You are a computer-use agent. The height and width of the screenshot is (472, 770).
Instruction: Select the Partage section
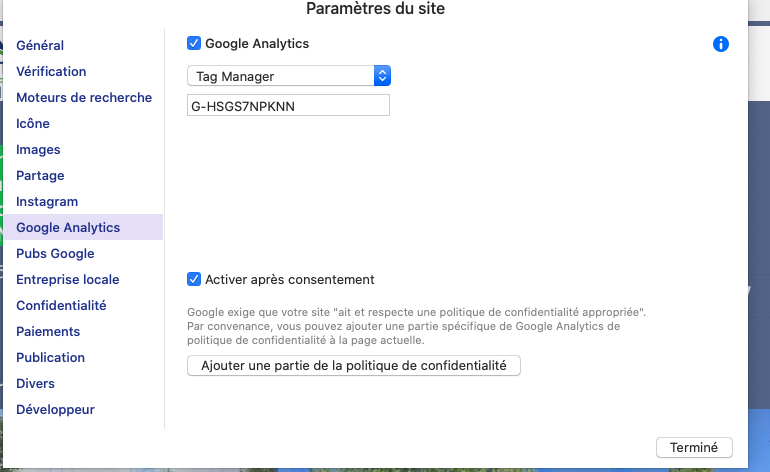(x=40, y=176)
